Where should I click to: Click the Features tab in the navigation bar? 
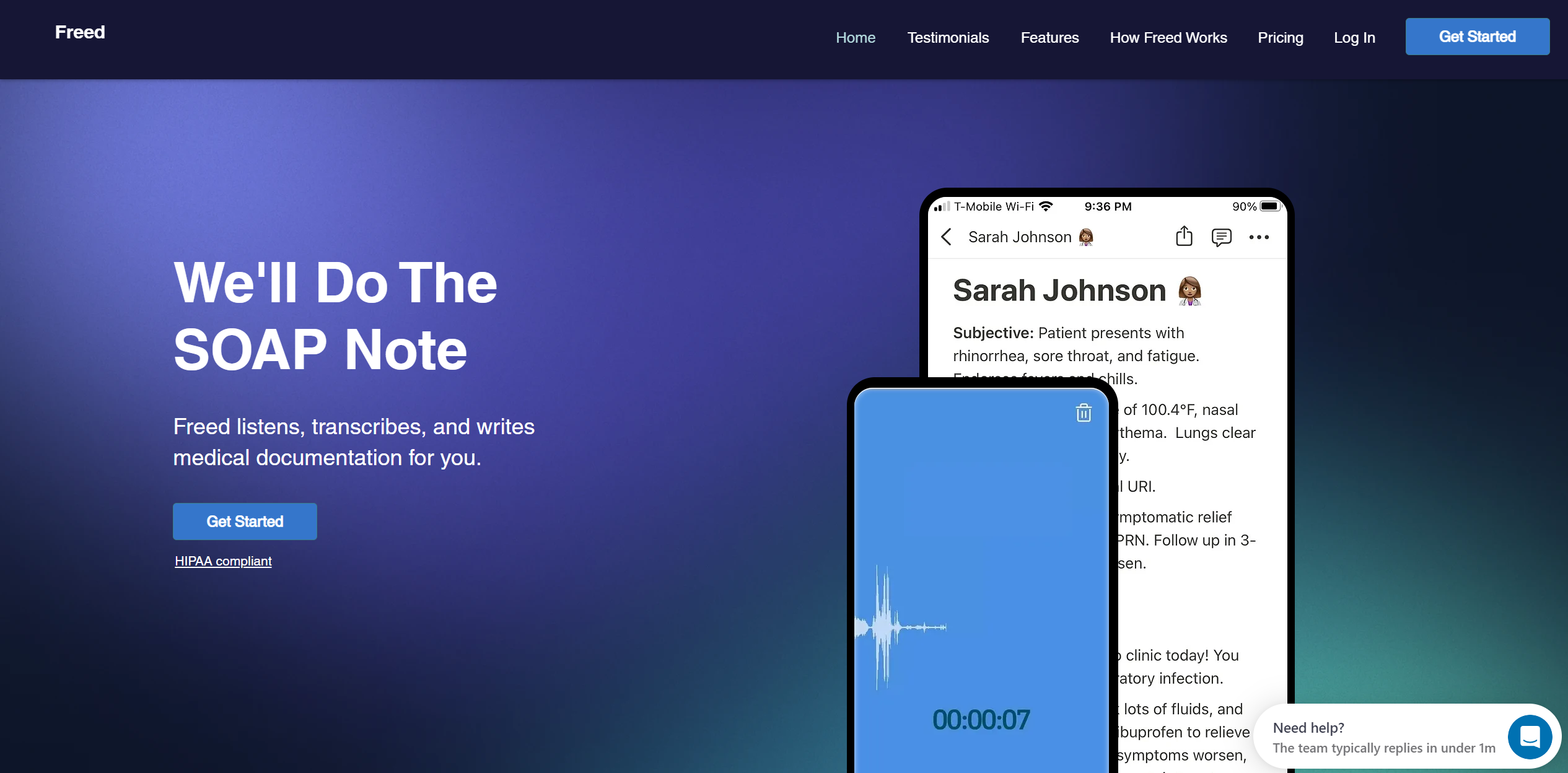(1049, 37)
